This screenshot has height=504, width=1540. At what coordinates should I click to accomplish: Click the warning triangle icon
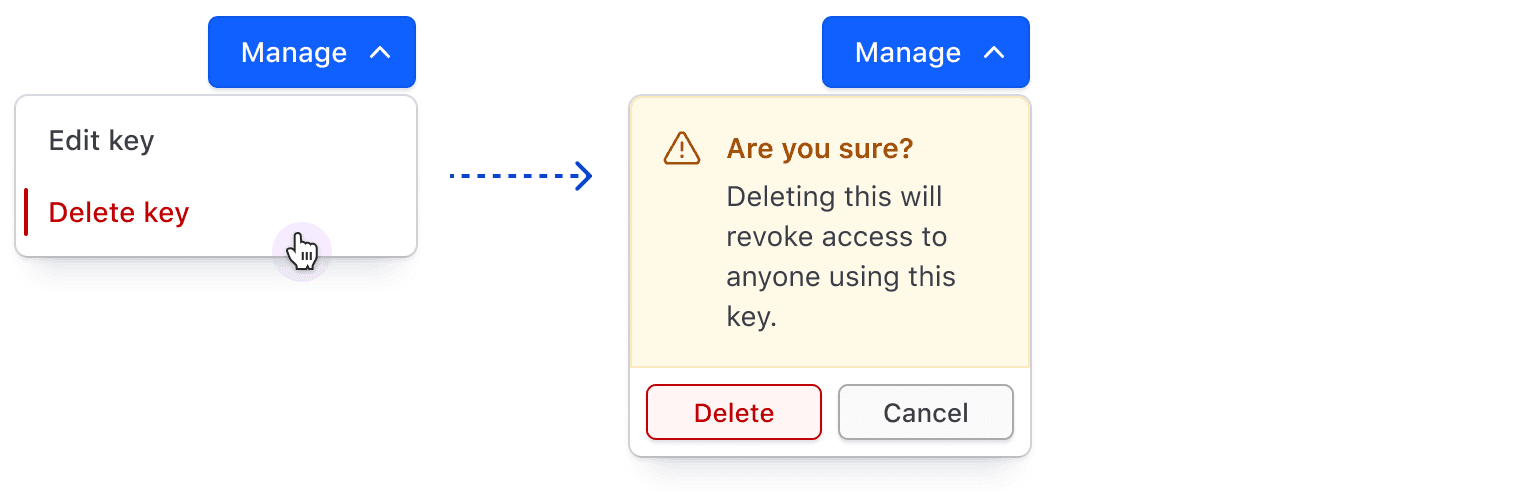pyautogui.click(x=682, y=149)
